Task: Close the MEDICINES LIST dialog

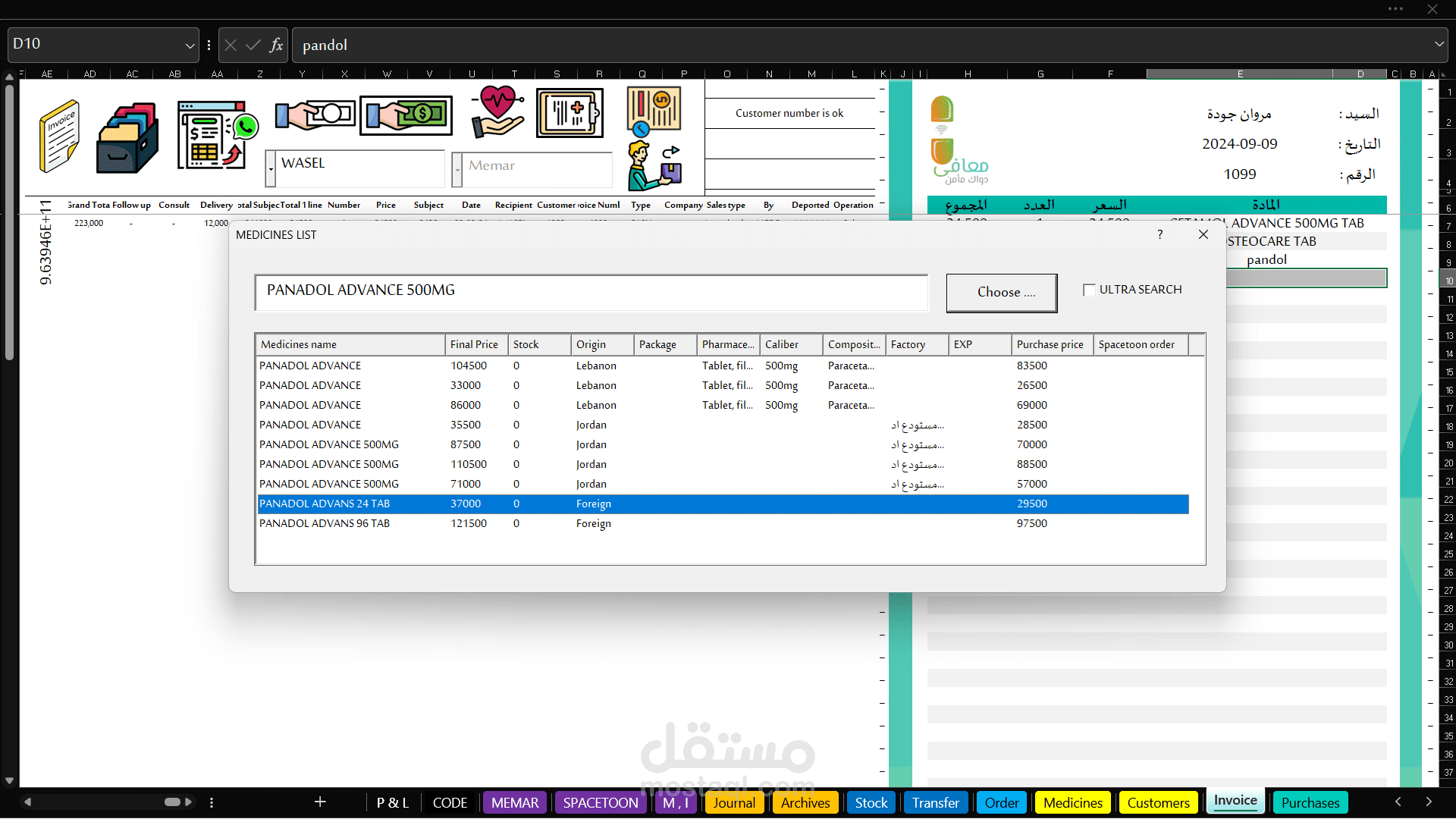Action: tap(1203, 235)
